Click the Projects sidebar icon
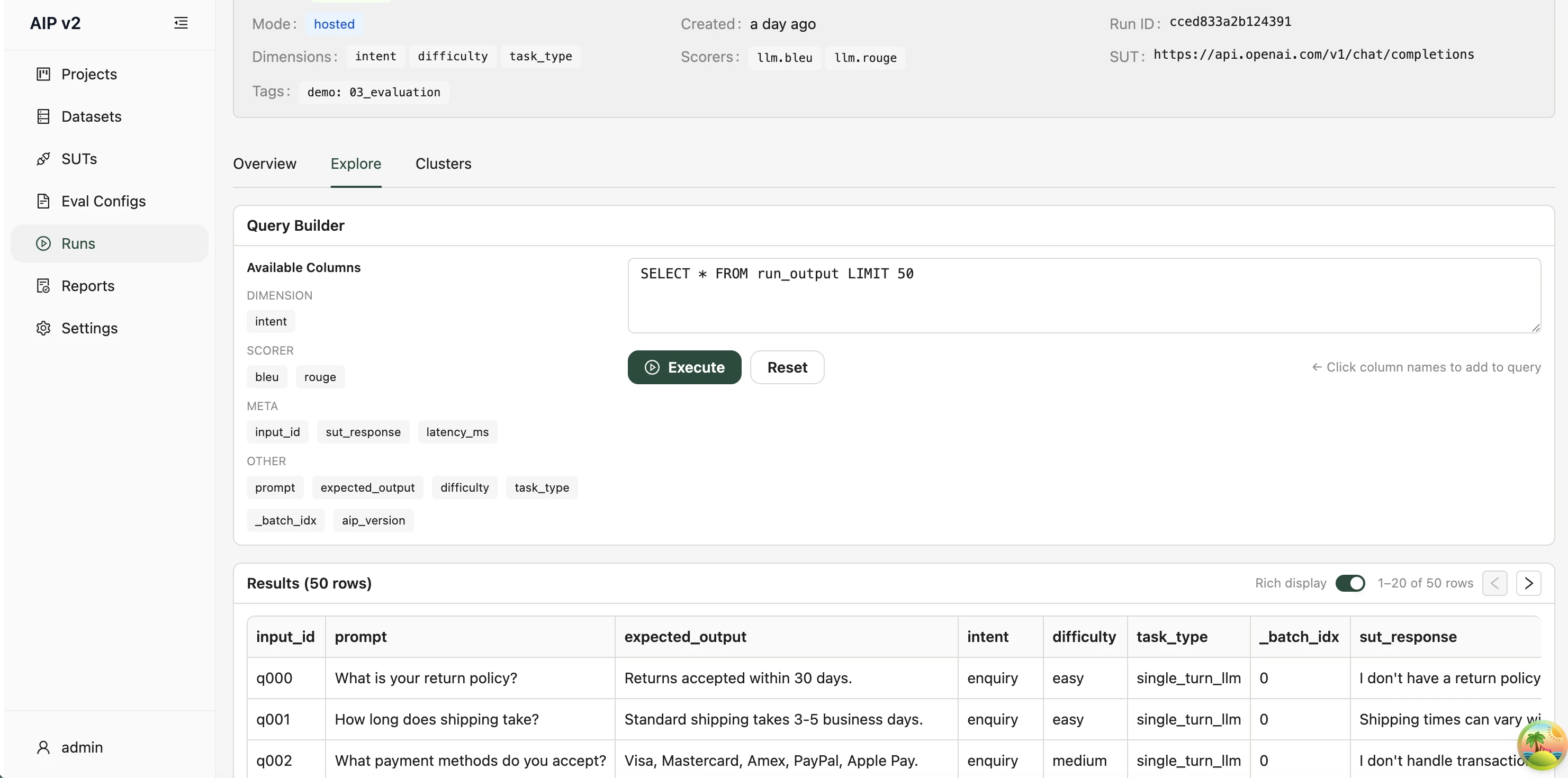 [43, 74]
